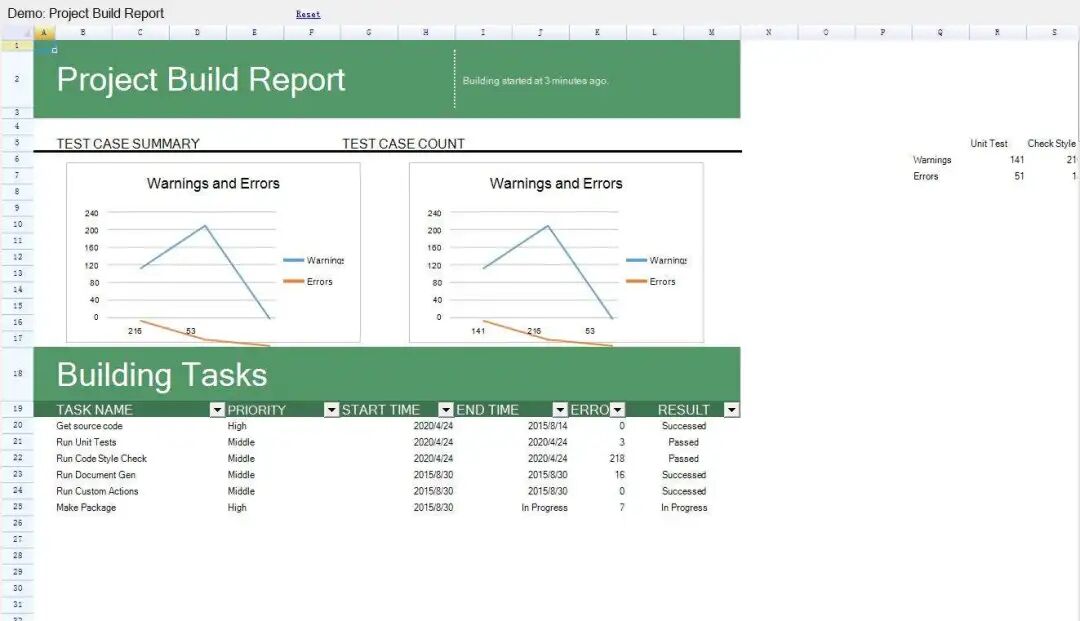
Task: Expand the START TIME filter arrow
Action: pyautogui.click(x=446, y=410)
